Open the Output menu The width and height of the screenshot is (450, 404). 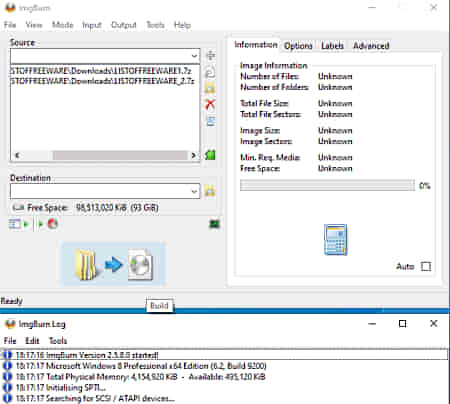point(124,25)
